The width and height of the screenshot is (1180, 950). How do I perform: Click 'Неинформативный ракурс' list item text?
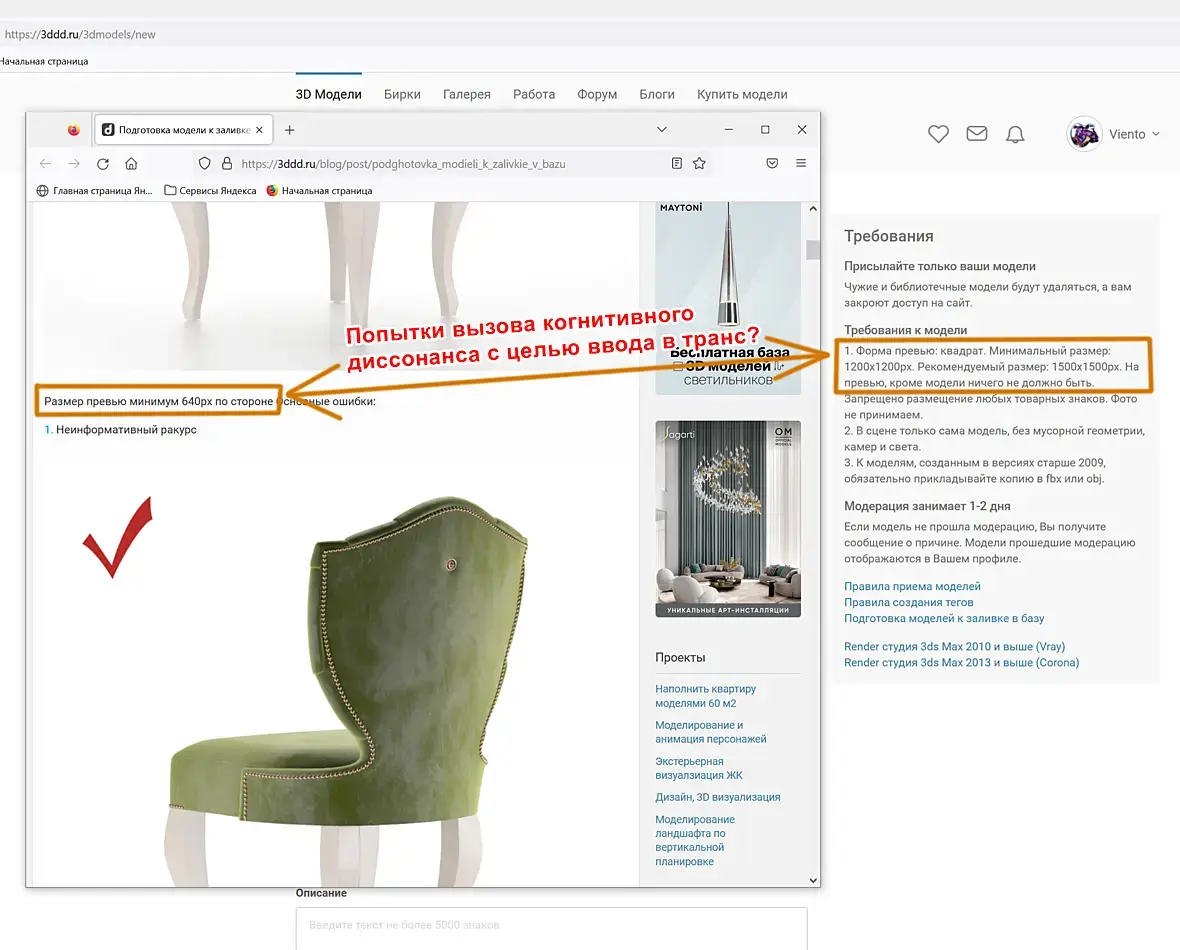[x=126, y=429]
